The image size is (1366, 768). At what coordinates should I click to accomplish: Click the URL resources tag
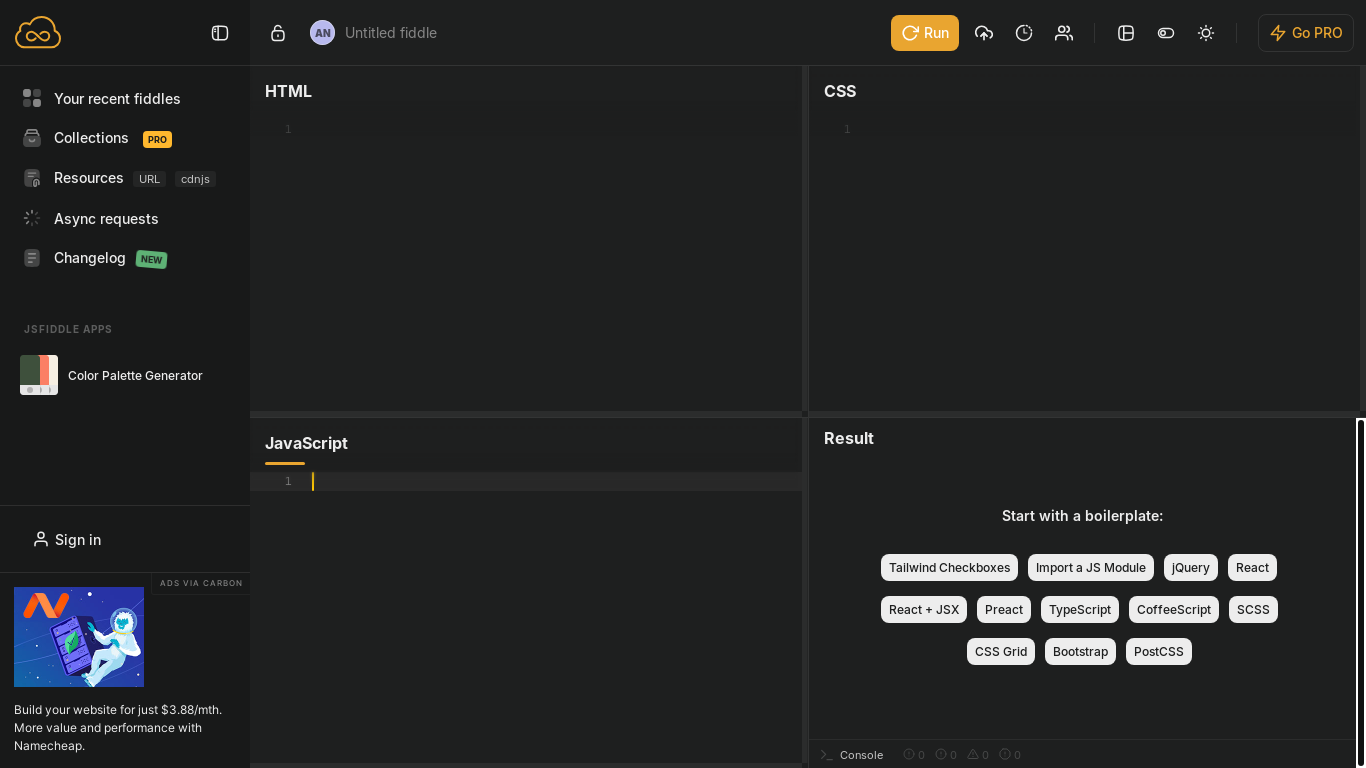tap(149, 179)
